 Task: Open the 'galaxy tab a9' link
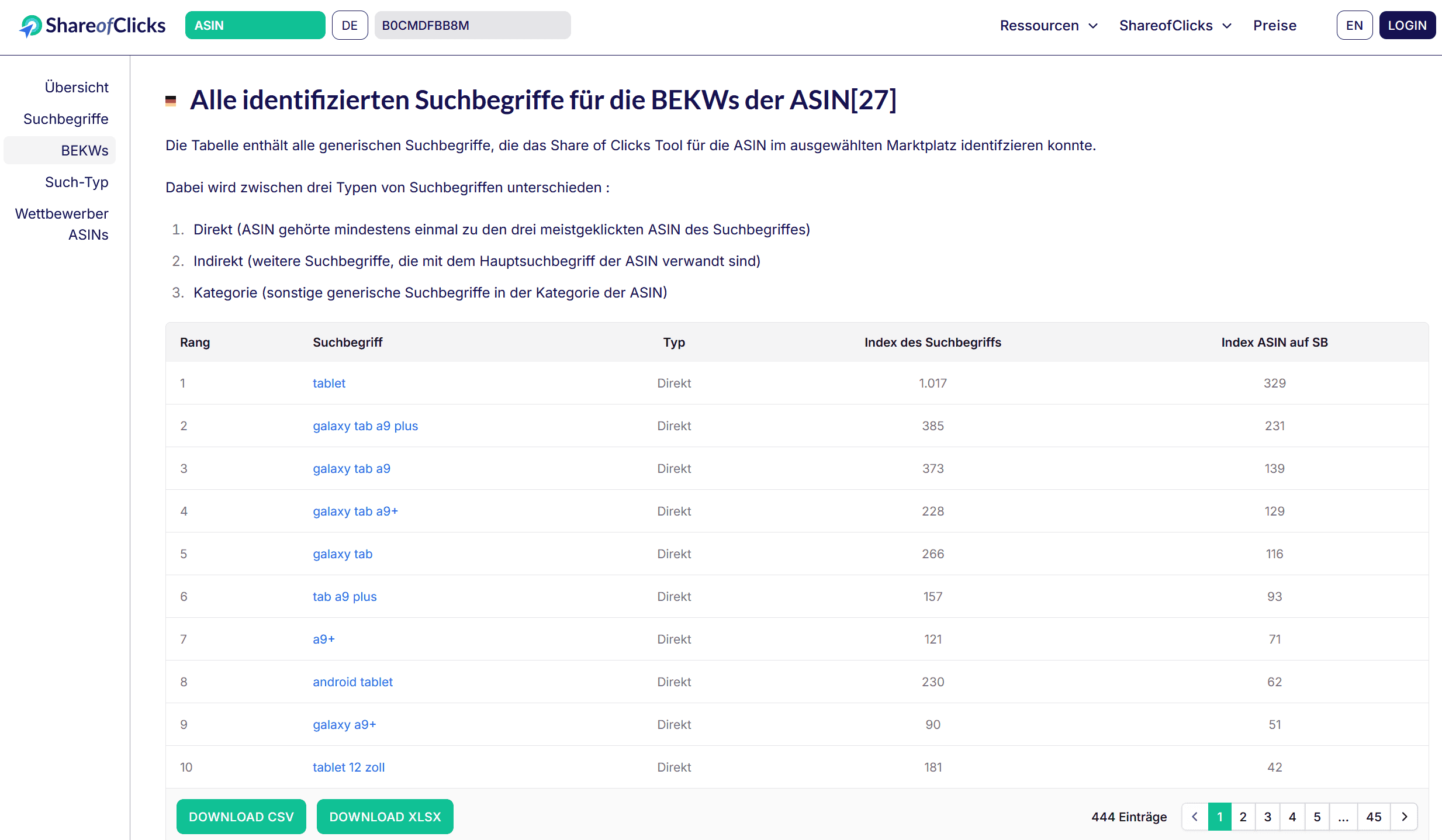351,469
